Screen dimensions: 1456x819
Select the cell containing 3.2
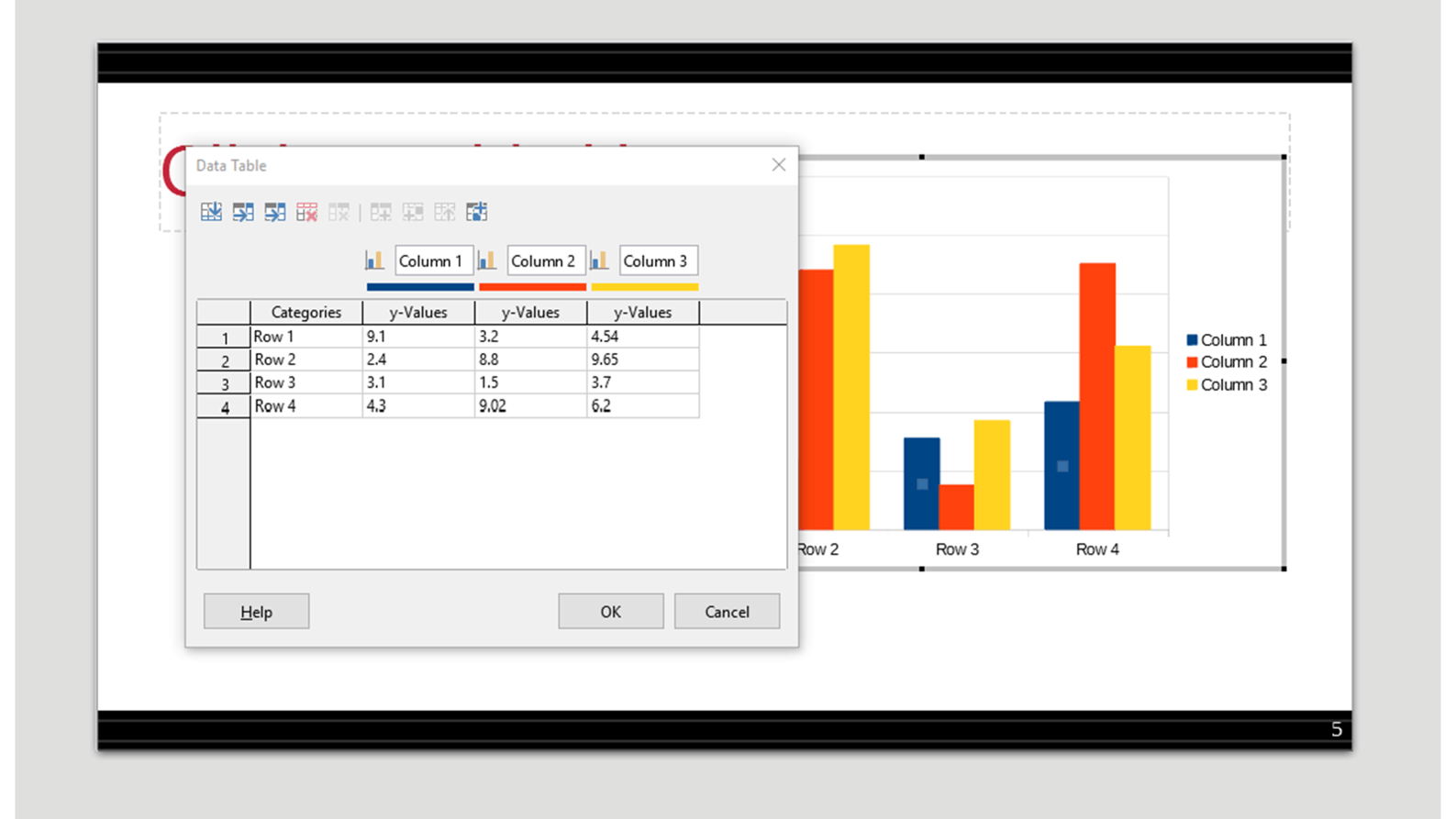(531, 337)
